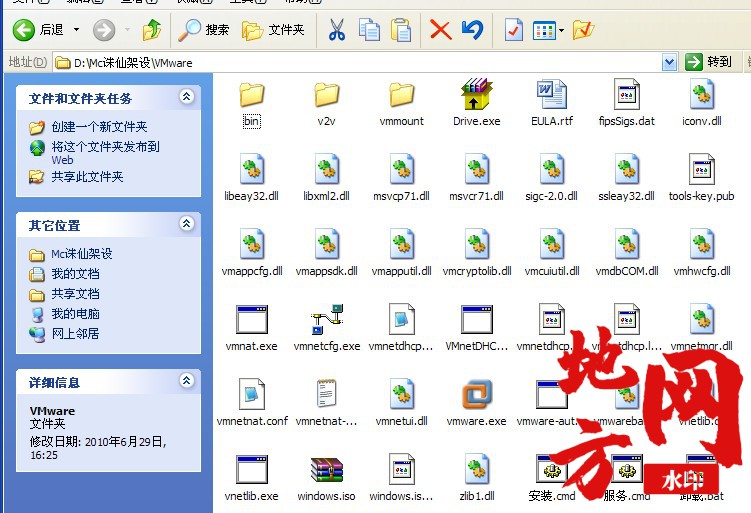751x513 pixels.
Task: Click the Properties checkmark icon
Action: point(513,30)
